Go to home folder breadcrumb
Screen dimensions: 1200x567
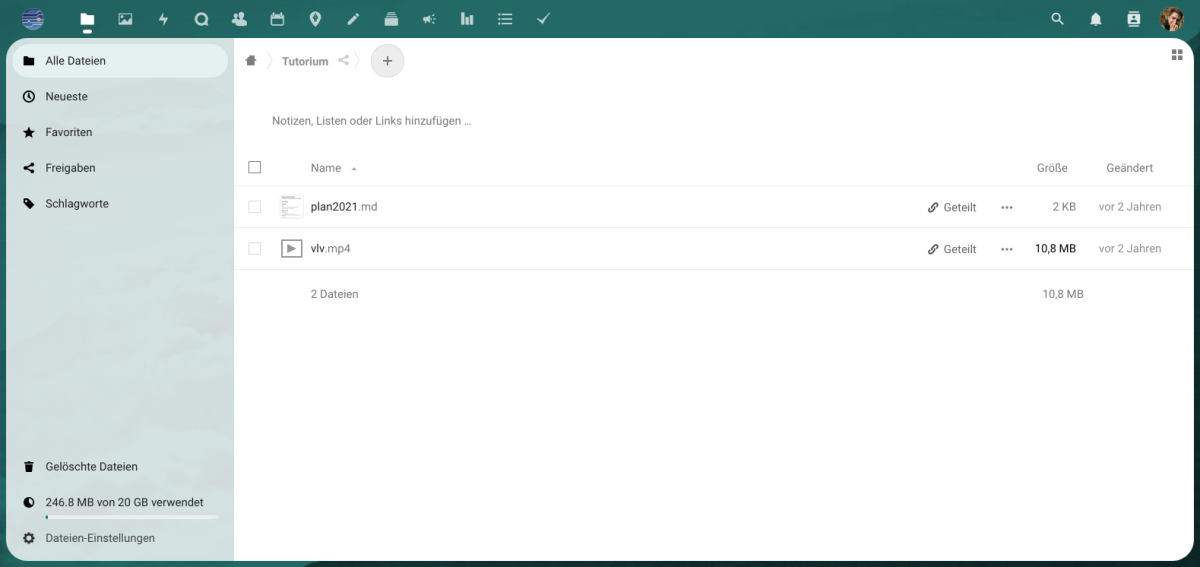click(x=251, y=61)
